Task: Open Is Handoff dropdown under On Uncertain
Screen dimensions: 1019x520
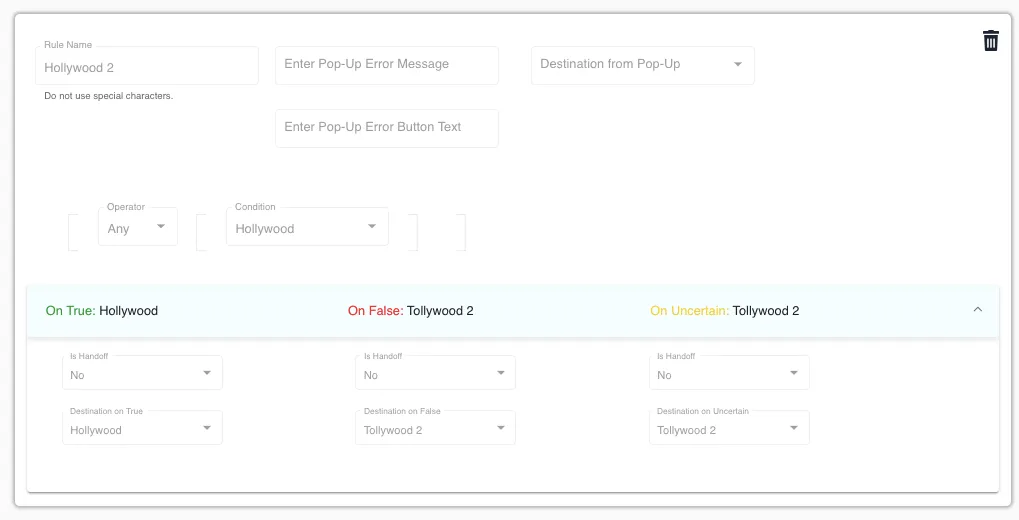Action: pos(729,373)
